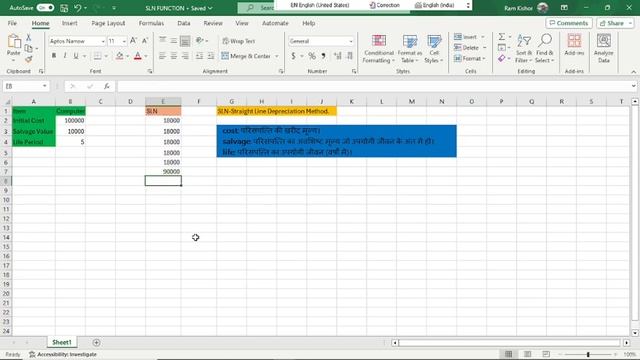Switch to Page Break Preview in status bar
The width and height of the screenshot is (640, 360).
[x=546, y=354]
